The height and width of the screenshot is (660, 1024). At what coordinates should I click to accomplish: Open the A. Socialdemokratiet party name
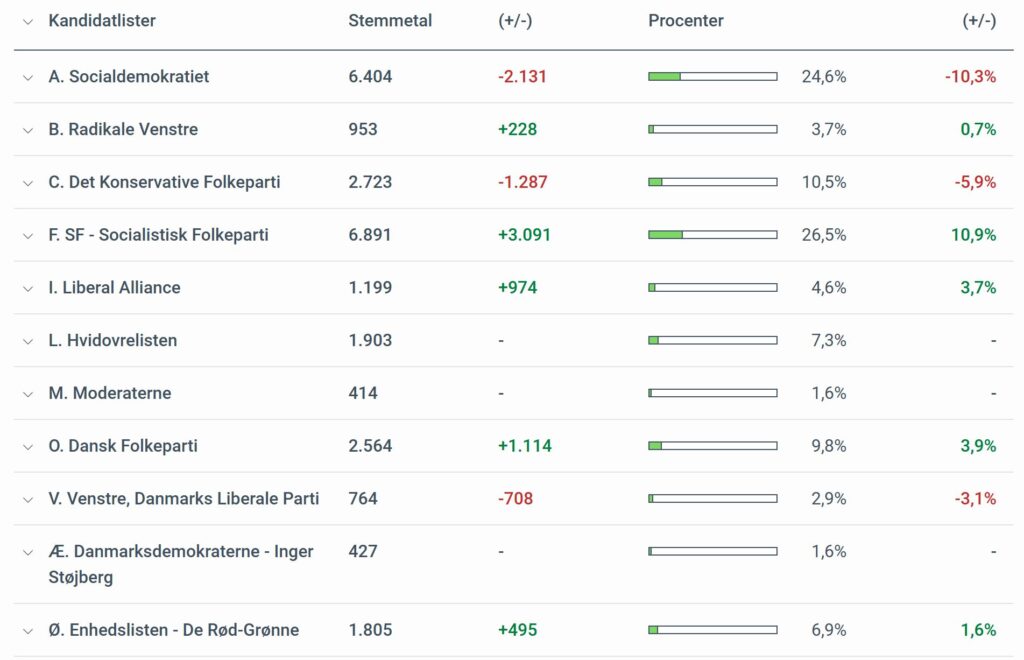[x=129, y=77]
